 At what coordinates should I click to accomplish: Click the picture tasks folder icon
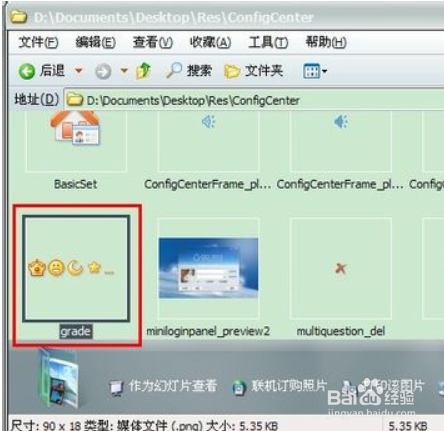click(59, 378)
